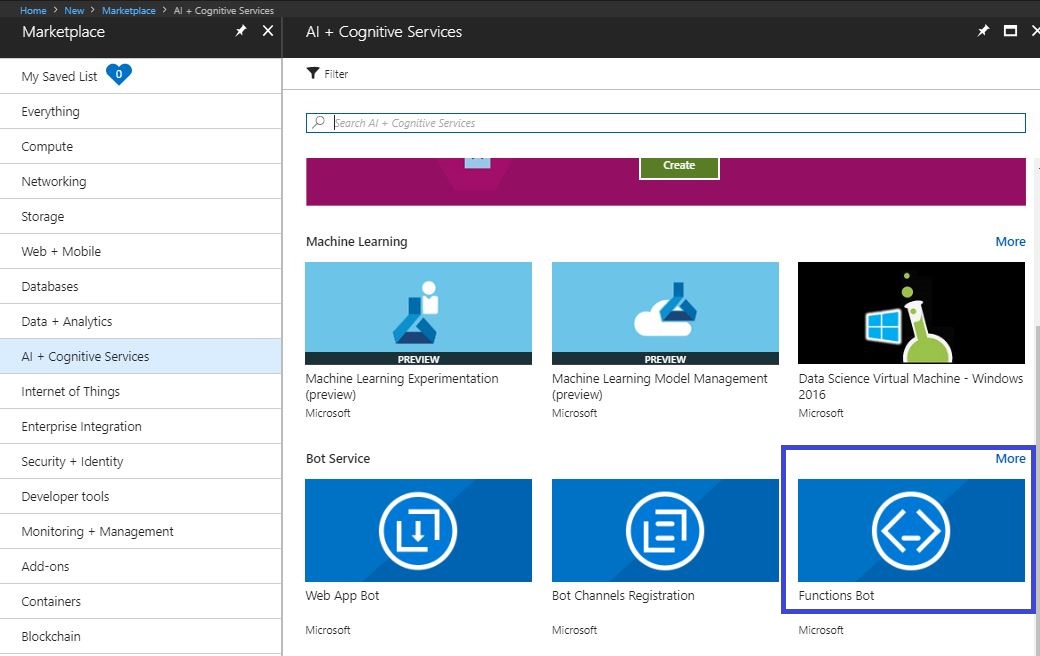The height and width of the screenshot is (656, 1040).
Task: Click the Machine Learning Experimentation (preview) title
Action: [402, 386]
